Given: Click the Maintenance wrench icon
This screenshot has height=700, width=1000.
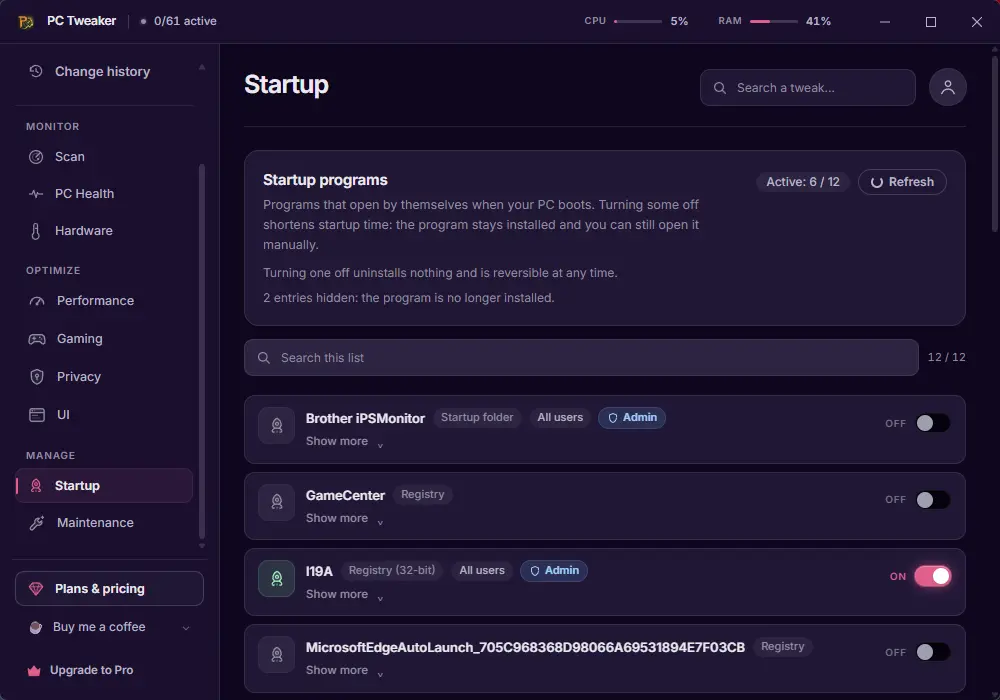Looking at the screenshot, I should [37, 523].
